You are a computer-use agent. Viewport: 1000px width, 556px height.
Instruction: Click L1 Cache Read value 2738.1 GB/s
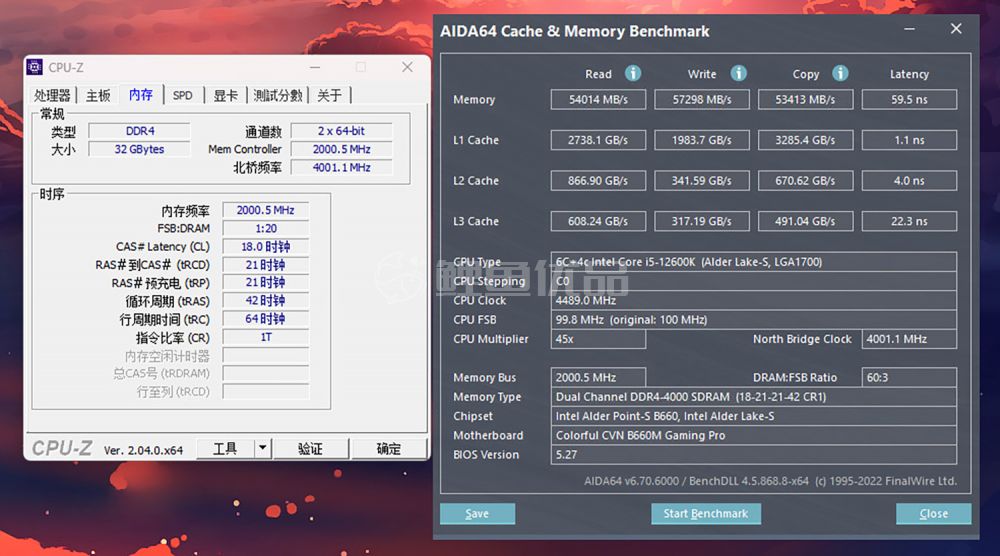598,140
